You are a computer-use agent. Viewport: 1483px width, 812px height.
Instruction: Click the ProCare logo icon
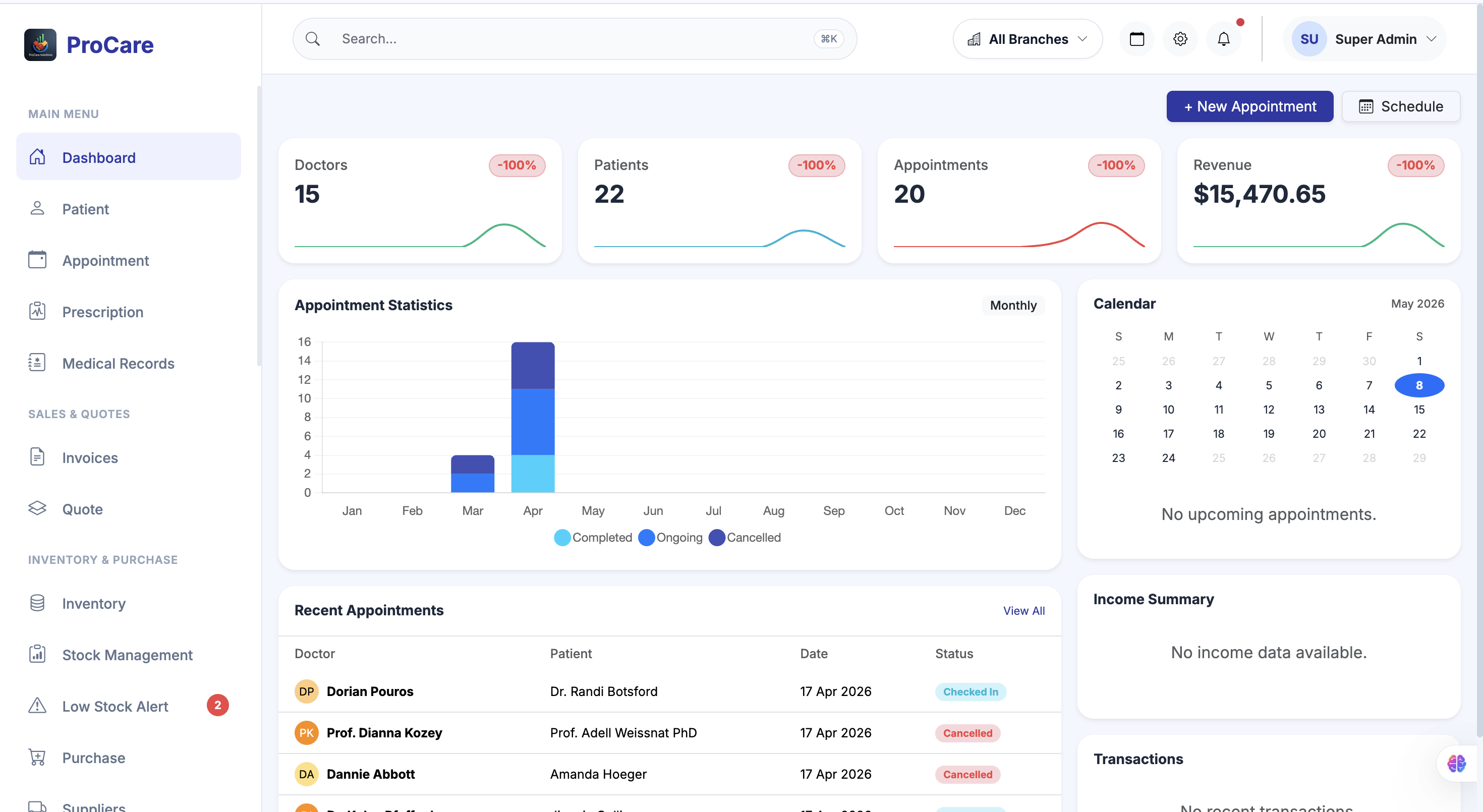[40, 44]
